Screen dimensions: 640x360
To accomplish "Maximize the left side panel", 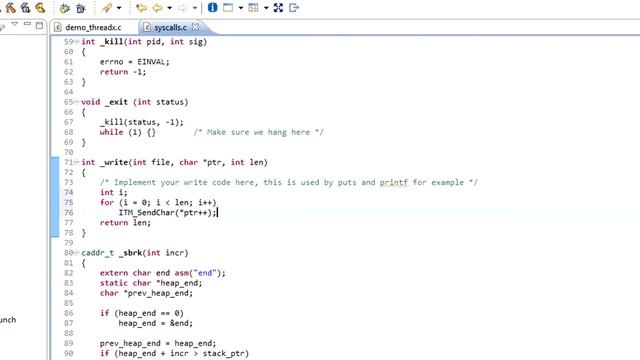I will (x=39, y=25).
